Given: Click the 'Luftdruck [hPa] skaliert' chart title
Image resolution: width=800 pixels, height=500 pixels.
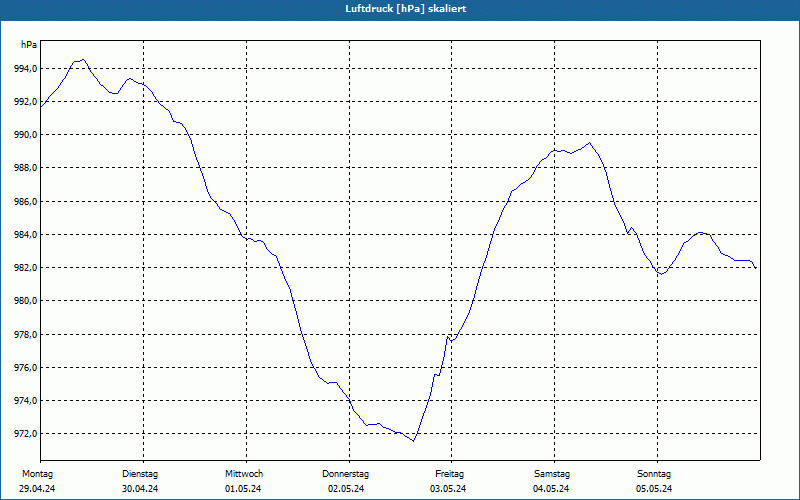Looking at the screenshot, I should pos(406,9).
